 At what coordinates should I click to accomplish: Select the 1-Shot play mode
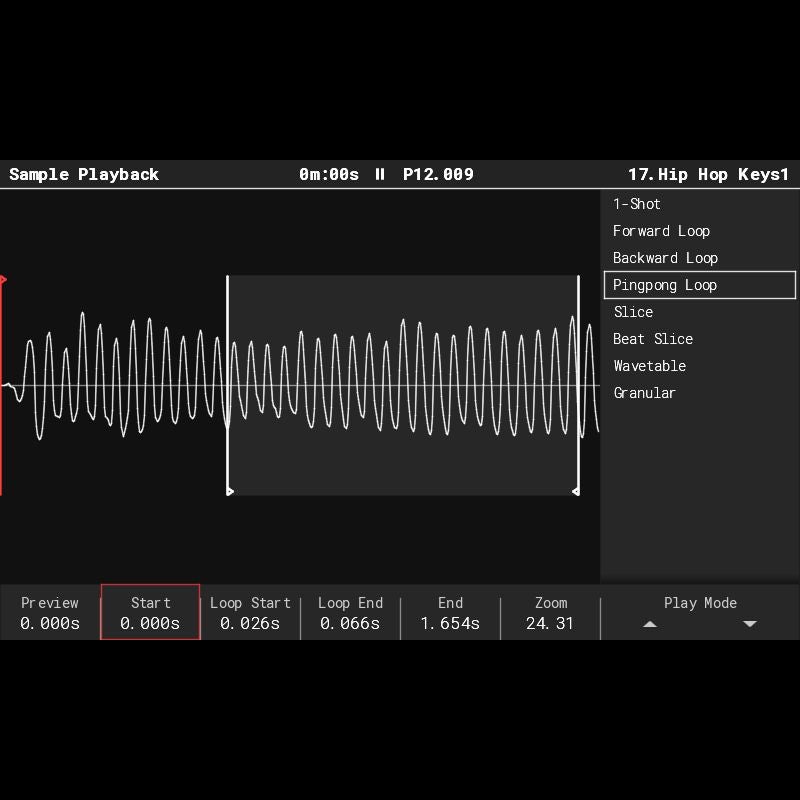pos(699,204)
